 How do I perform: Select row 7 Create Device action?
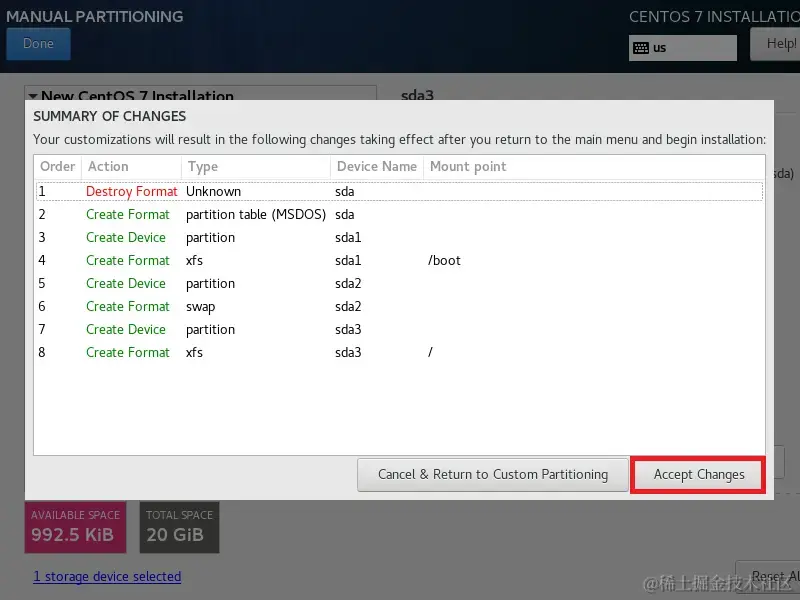126,330
